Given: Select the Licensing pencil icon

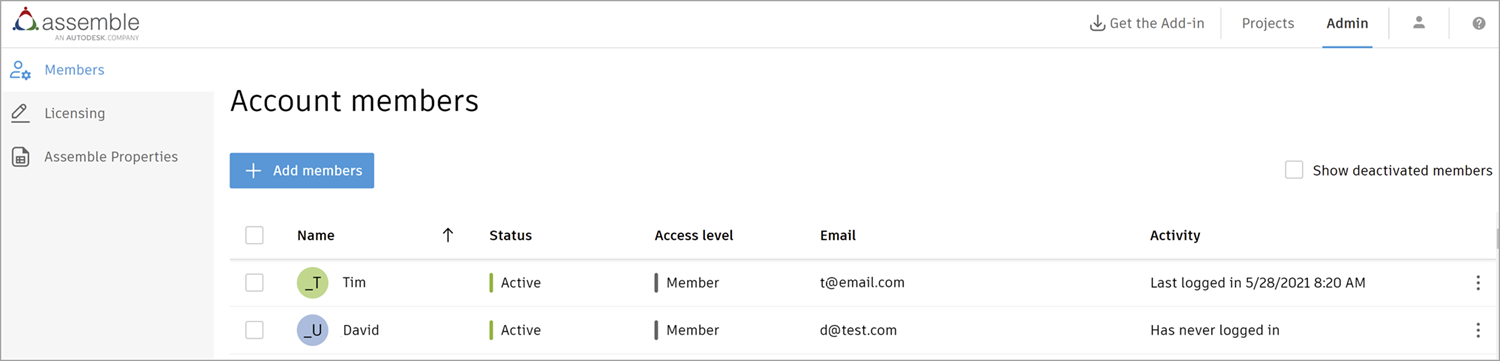Looking at the screenshot, I should pos(20,113).
